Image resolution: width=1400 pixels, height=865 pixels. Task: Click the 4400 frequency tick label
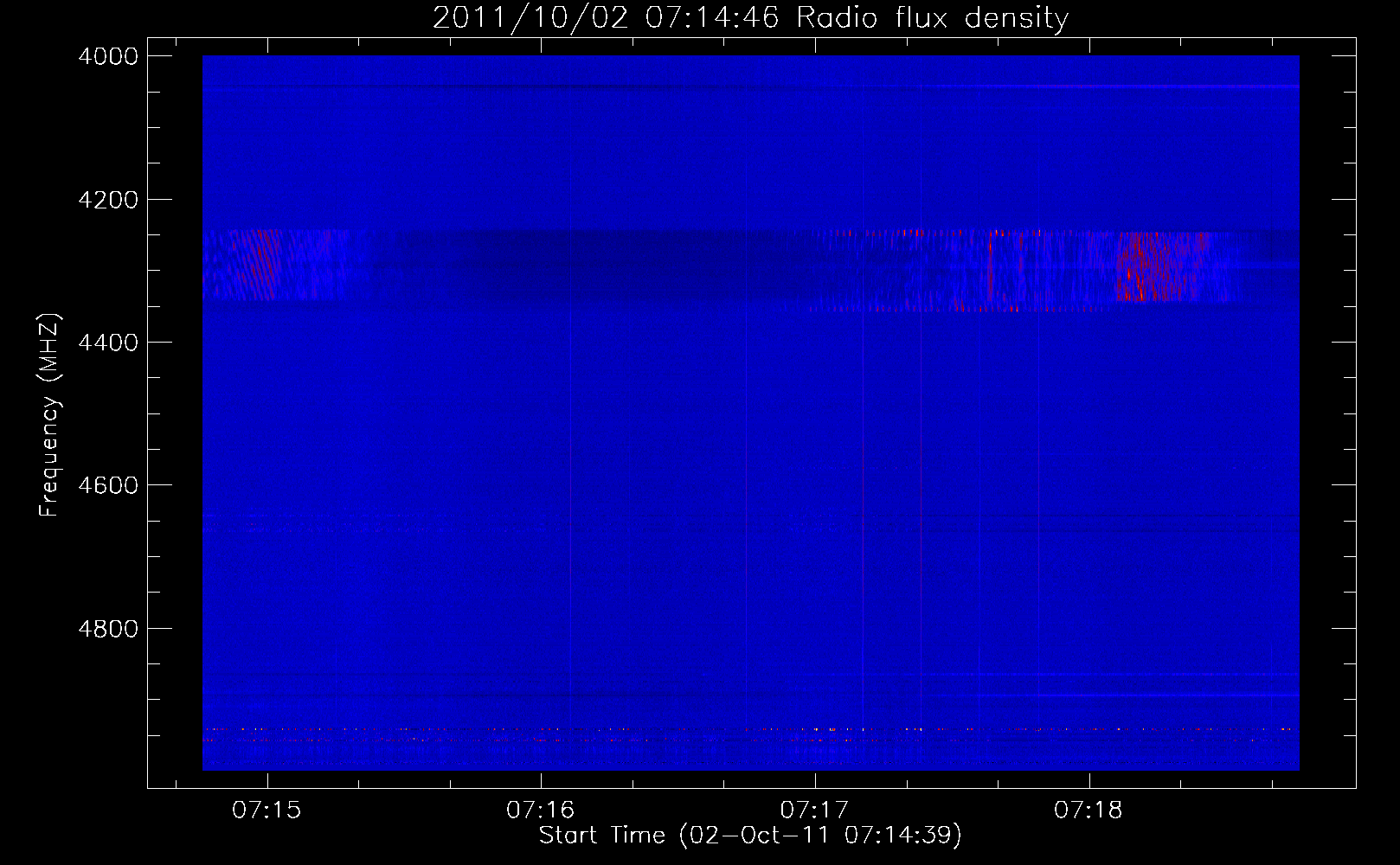108,343
